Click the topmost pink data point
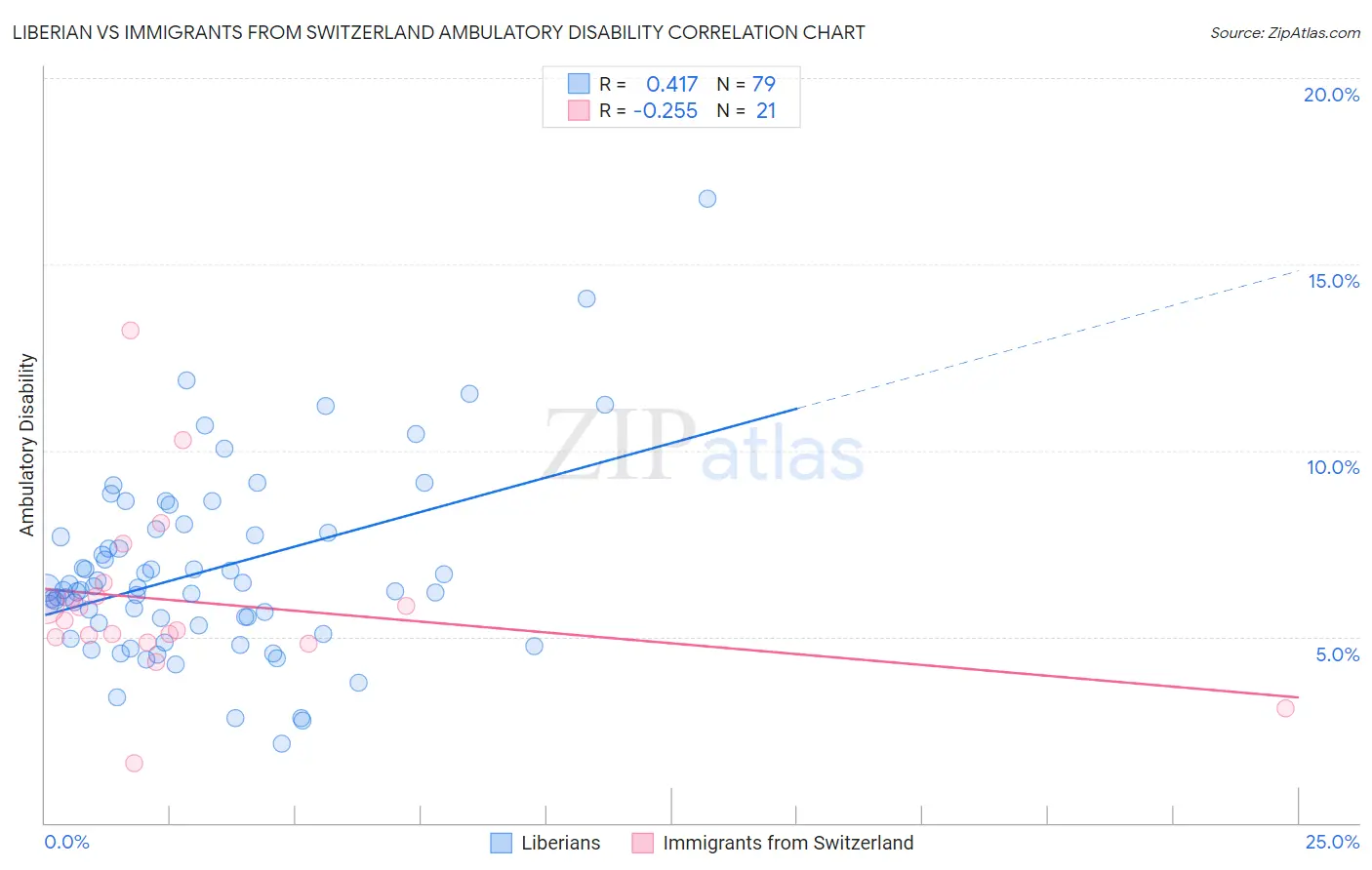The width and height of the screenshot is (1372, 870). point(130,330)
